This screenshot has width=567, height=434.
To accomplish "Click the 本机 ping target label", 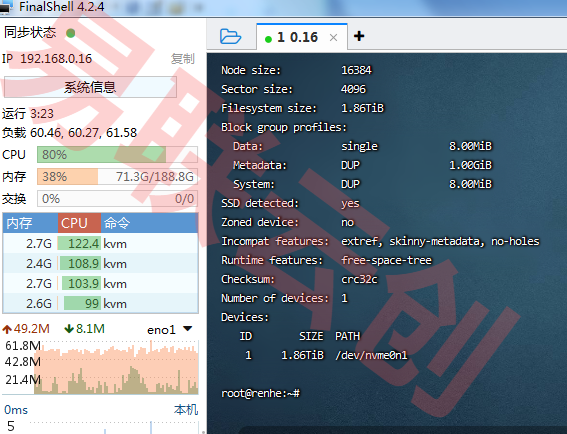I will pyautogui.click(x=186, y=410).
